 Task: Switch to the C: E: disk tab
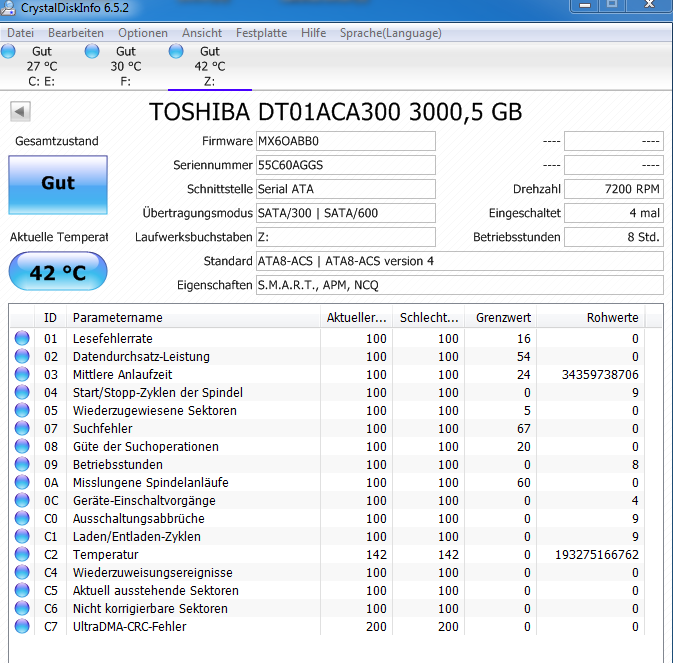[42, 66]
